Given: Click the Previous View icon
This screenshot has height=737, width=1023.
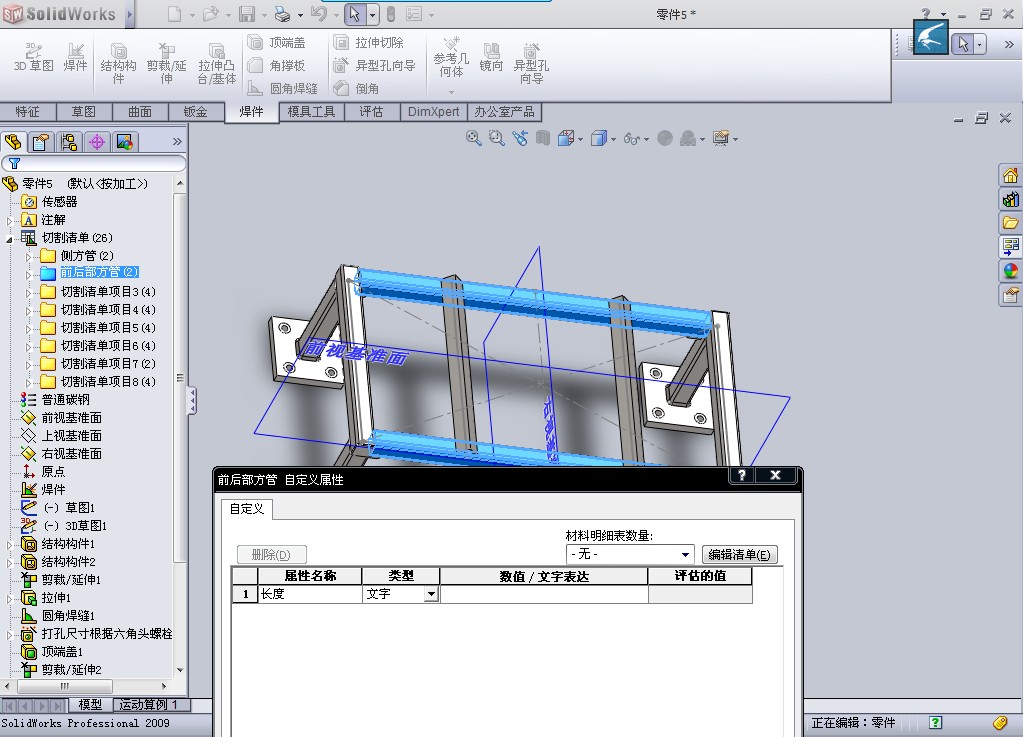Looking at the screenshot, I should [x=520, y=138].
